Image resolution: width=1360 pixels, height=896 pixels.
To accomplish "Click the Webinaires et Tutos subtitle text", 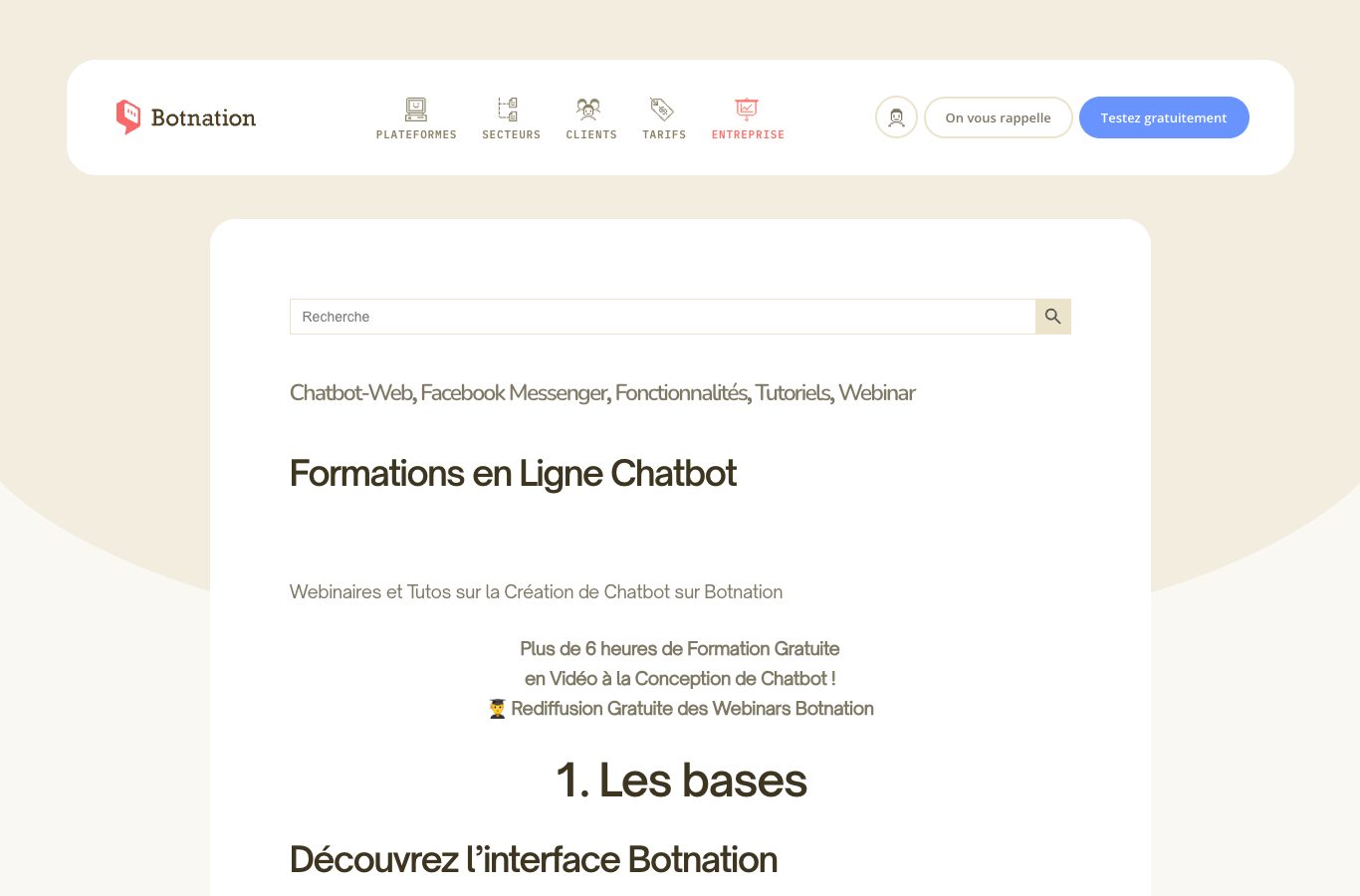I will pyautogui.click(x=536, y=592).
